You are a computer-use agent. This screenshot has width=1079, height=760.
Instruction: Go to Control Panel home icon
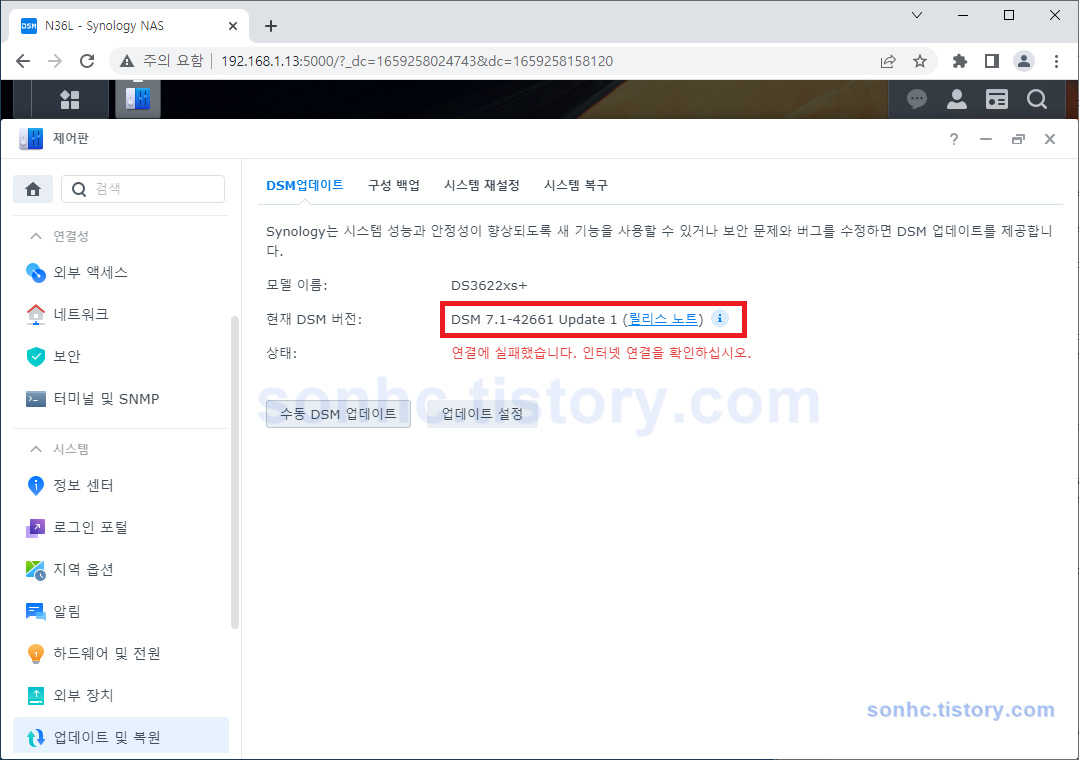coord(33,189)
